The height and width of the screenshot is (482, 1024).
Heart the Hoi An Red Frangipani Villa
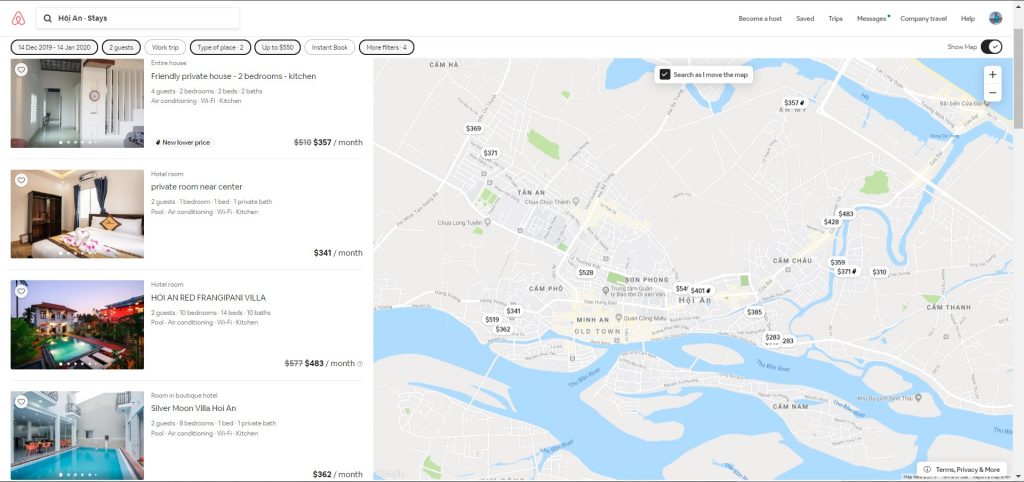21,291
